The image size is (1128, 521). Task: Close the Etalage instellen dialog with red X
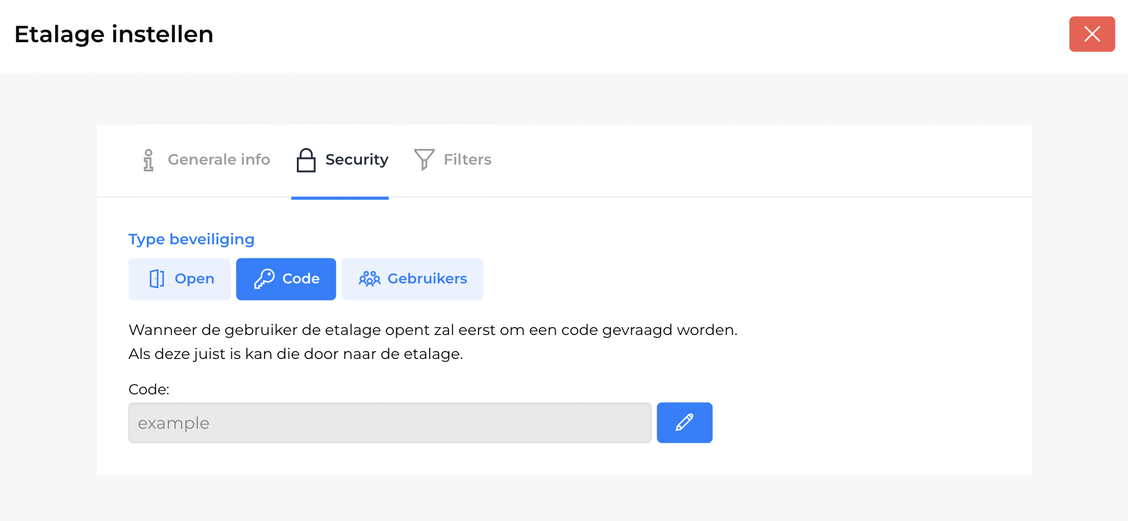click(1091, 34)
